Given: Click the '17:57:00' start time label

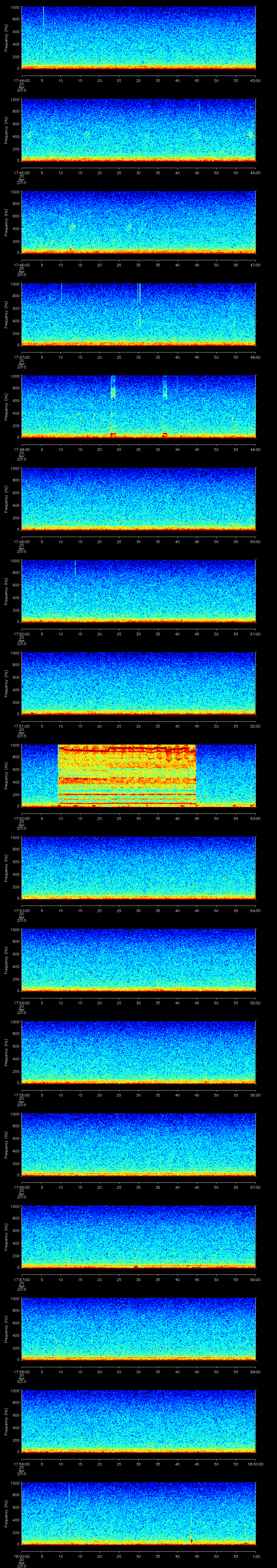Looking at the screenshot, I should coord(21,1279).
